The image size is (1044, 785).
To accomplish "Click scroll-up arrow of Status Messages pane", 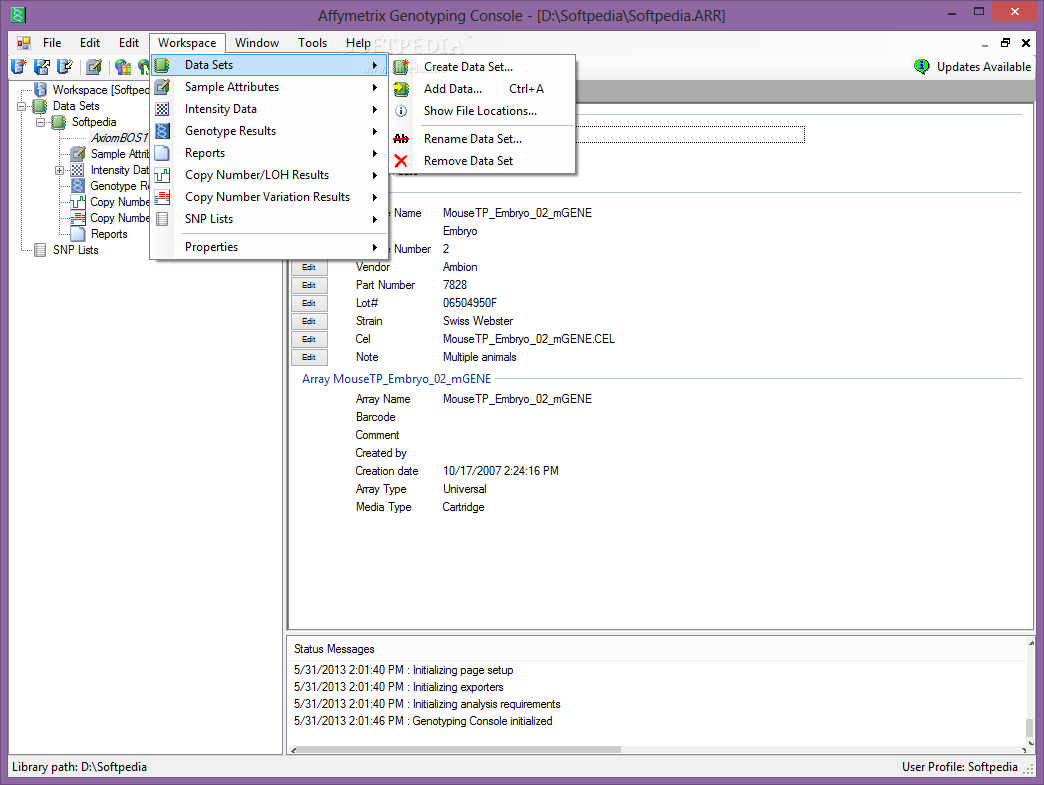I will pos(1031,643).
